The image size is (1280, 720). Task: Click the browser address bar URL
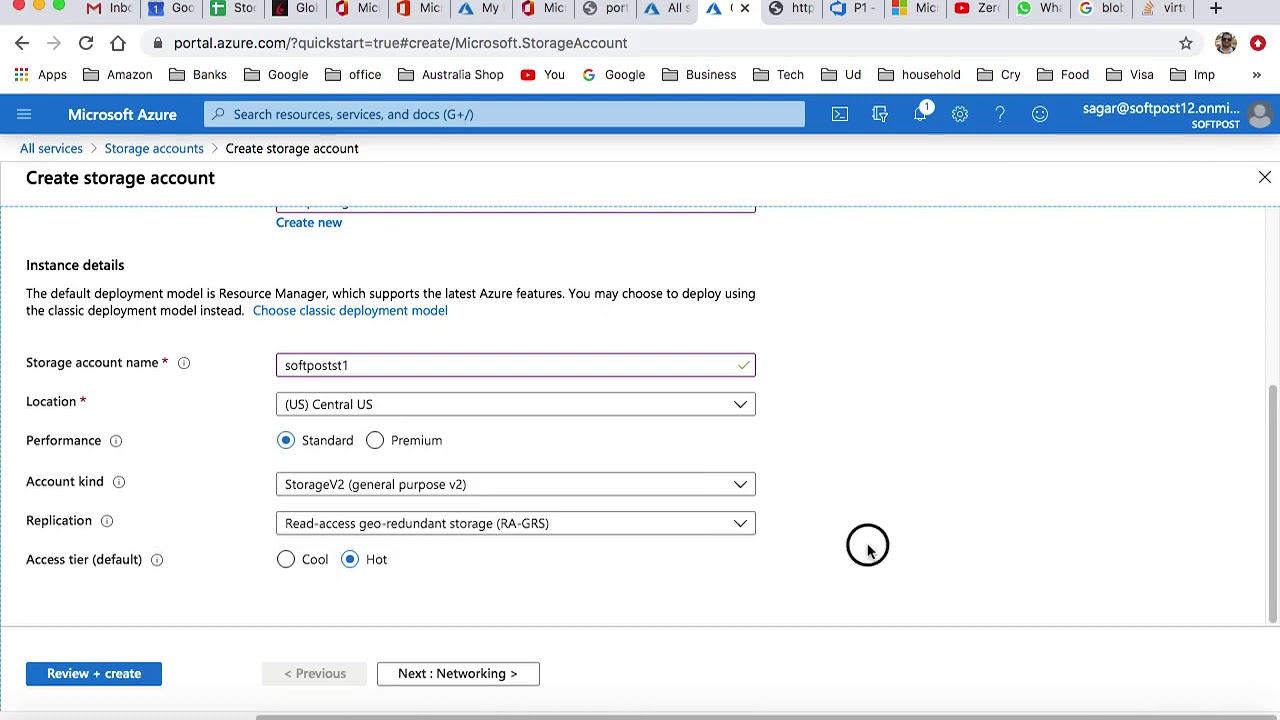(x=400, y=43)
